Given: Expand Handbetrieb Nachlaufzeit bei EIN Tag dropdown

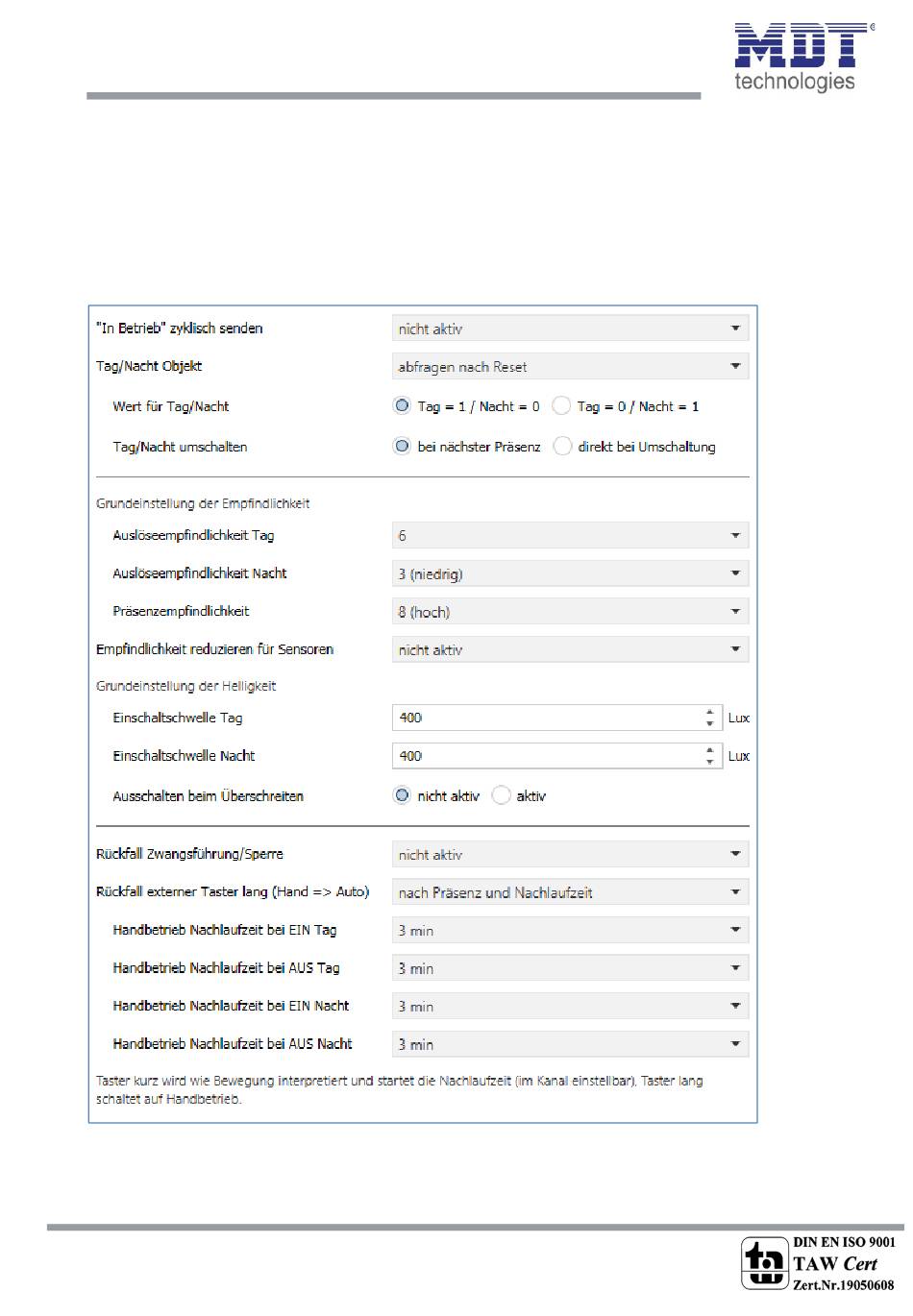Looking at the screenshot, I should [570, 931].
